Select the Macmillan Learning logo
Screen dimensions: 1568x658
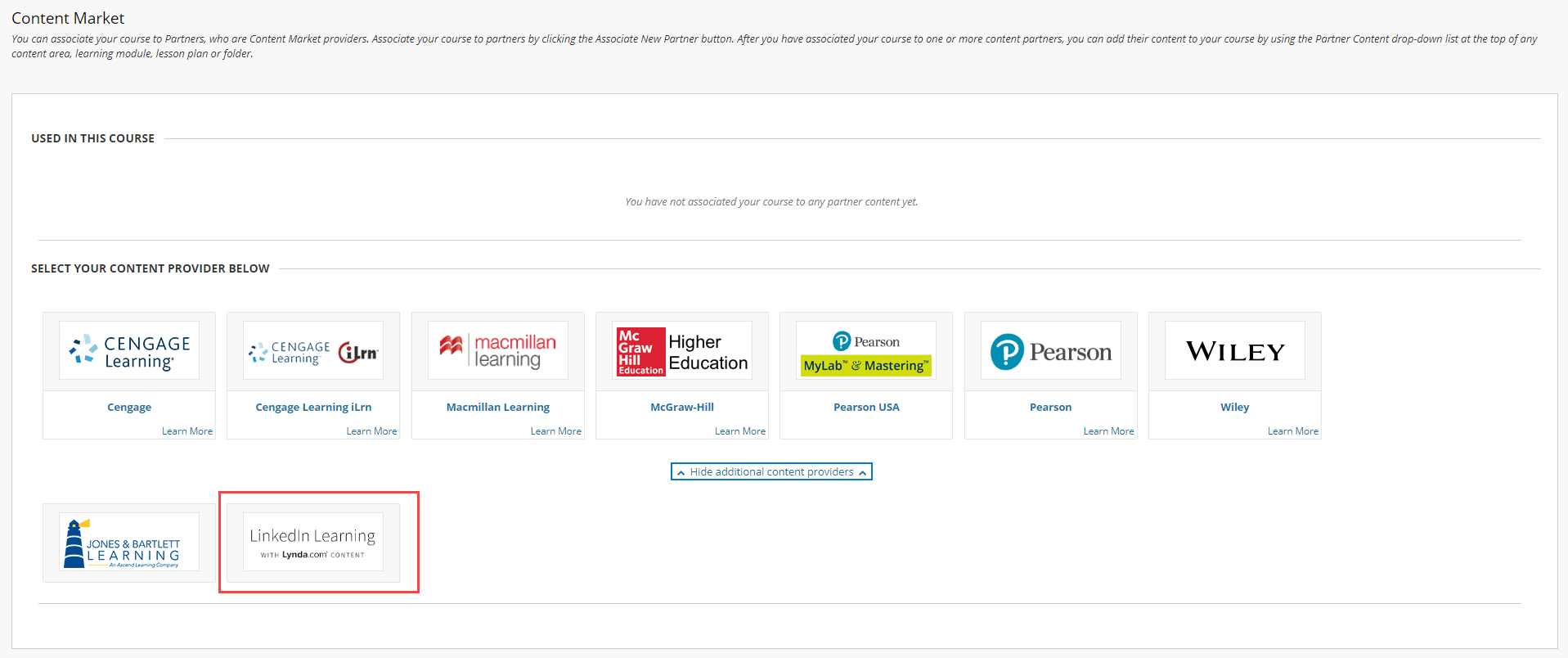[x=498, y=350]
